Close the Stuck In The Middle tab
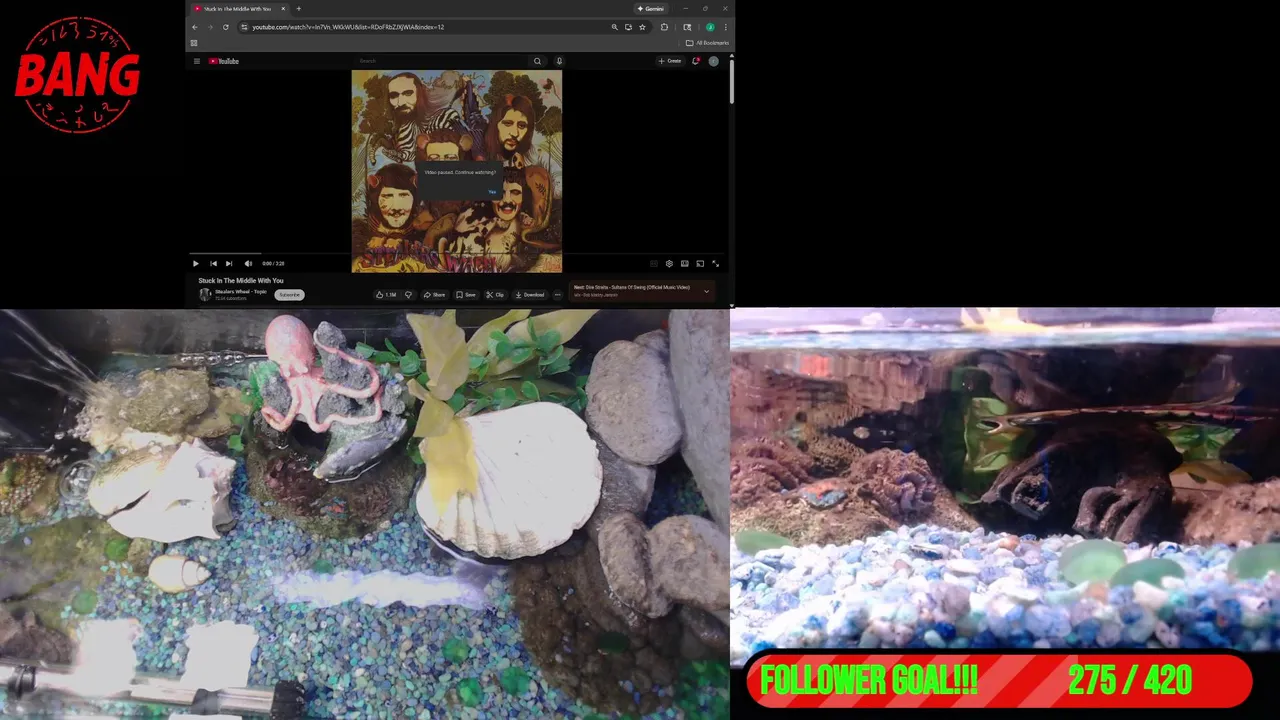 point(282,8)
